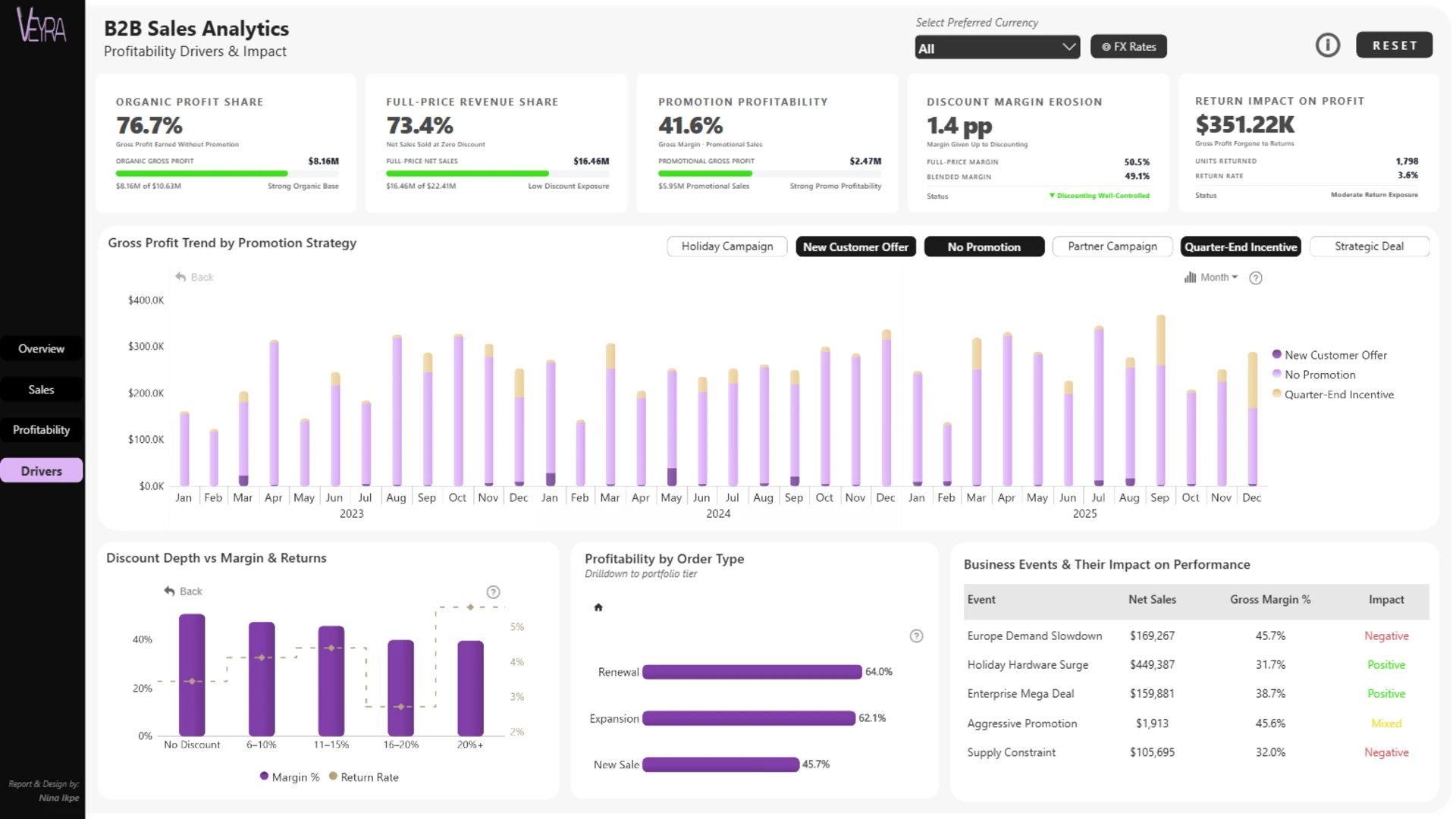This screenshot has height=819, width=1456.
Task: Click the Sep 2025 bar in trend chart
Action: click(x=1160, y=400)
